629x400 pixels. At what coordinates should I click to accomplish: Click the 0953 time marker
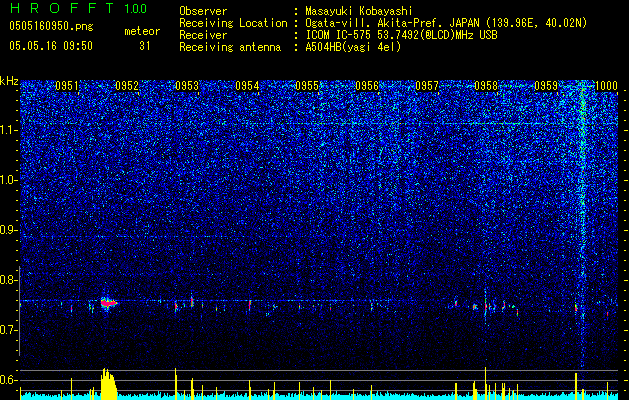(187, 86)
